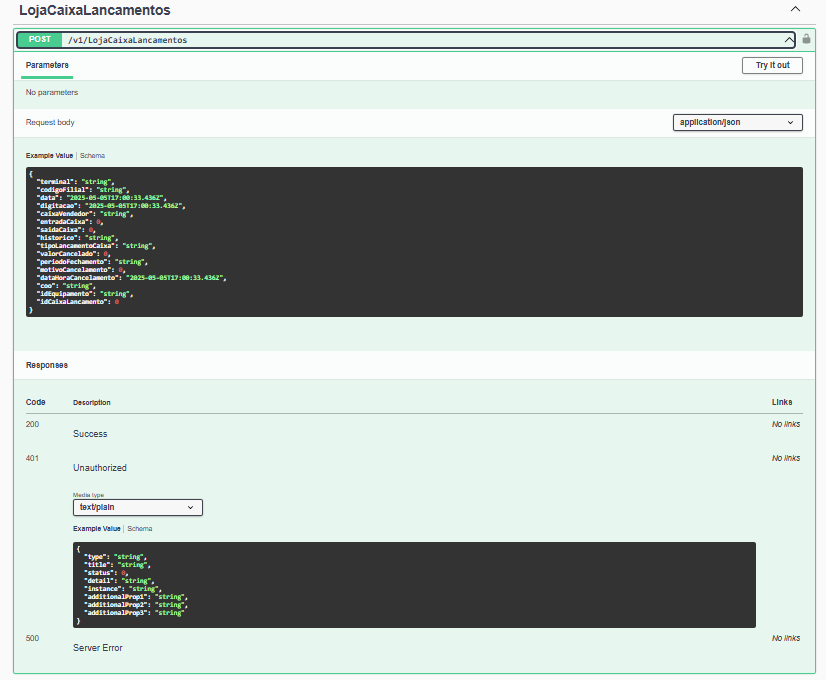Screen dimensions: 826x680
Task: Click the authorization lock icon
Action: click(x=806, y=40)
